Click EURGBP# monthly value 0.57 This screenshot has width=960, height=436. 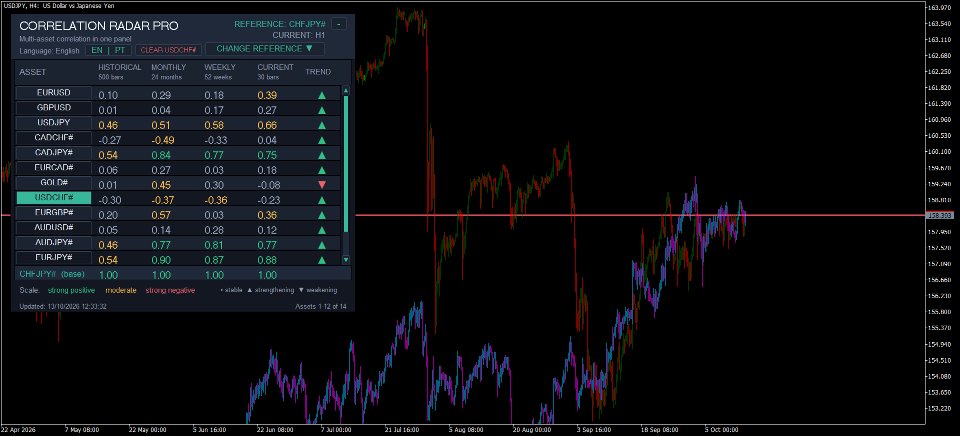[161, 216]
